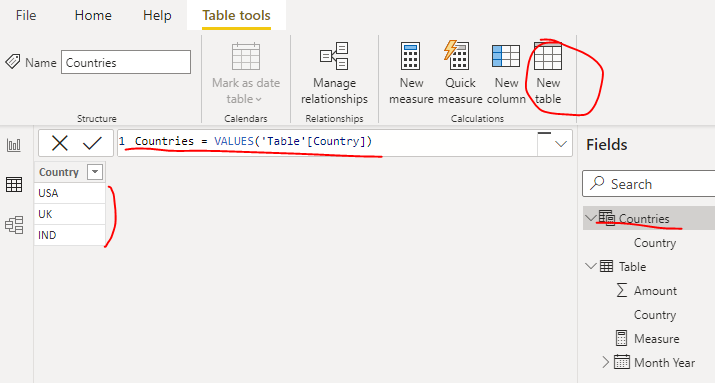
Task: Click the New table icon
Action: coord(548,56)
